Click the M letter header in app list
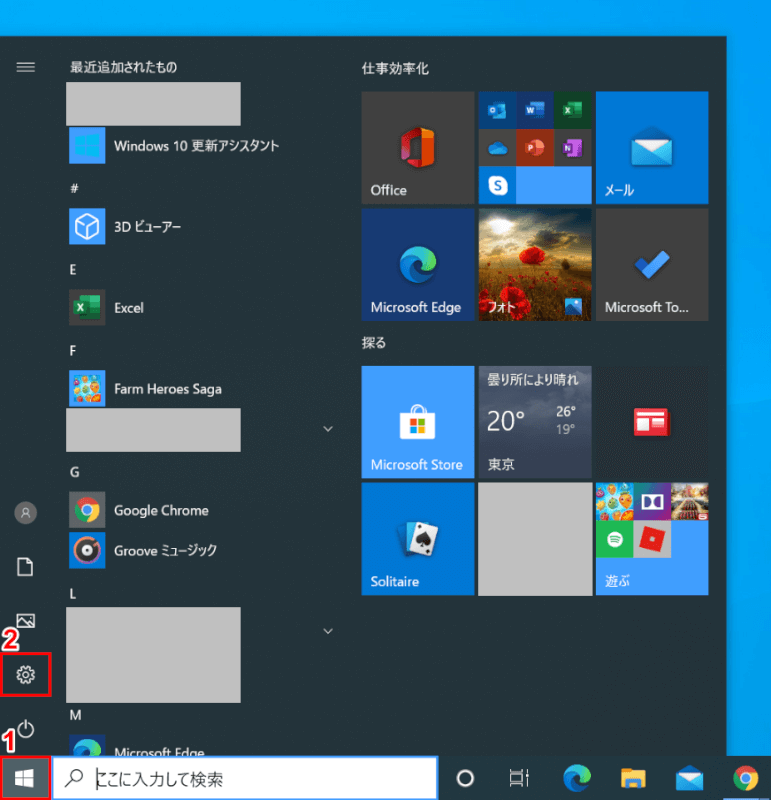This screenshot has height=800, width=771. point(76,715)
